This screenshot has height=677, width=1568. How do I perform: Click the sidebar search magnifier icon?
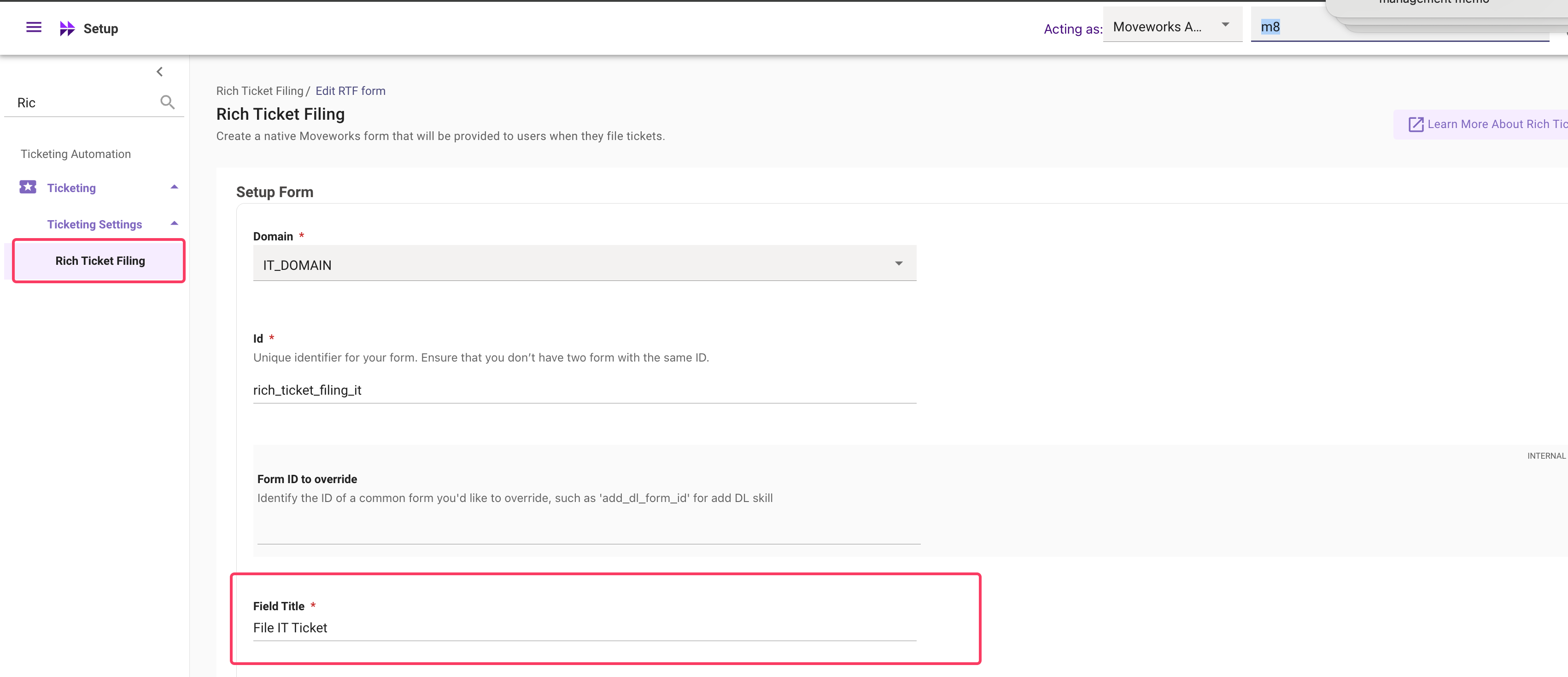[x=167, y=102]
